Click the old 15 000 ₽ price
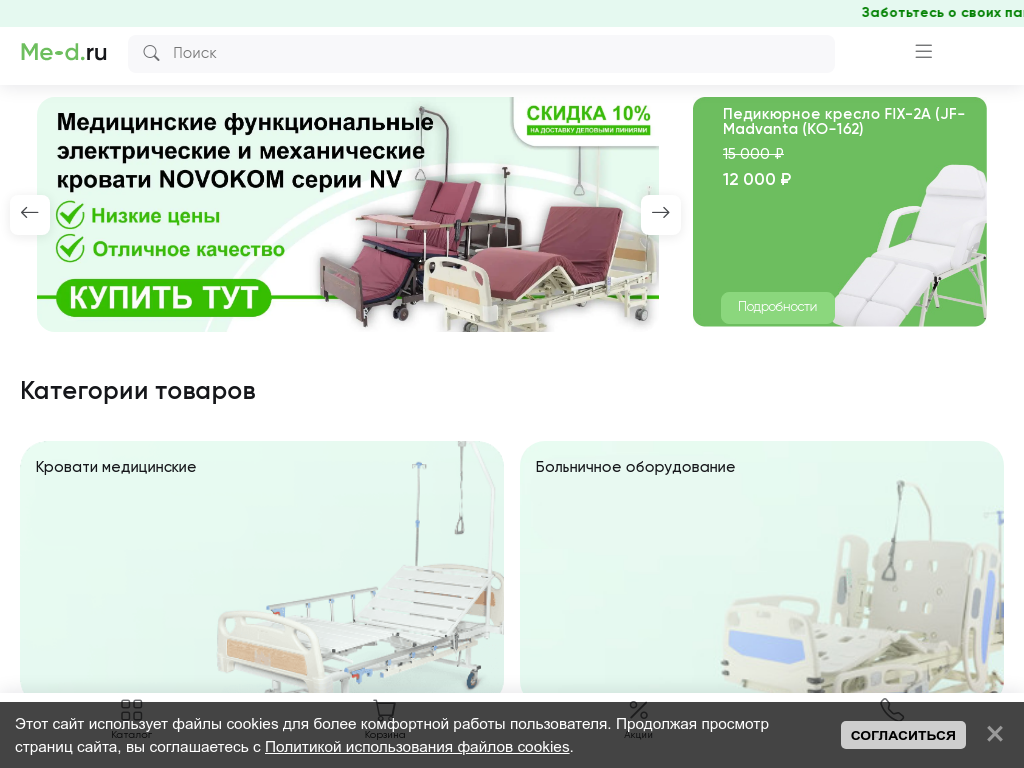This screenshot has height=768, width=1024. pyautogui.click(x=753, y=153)
